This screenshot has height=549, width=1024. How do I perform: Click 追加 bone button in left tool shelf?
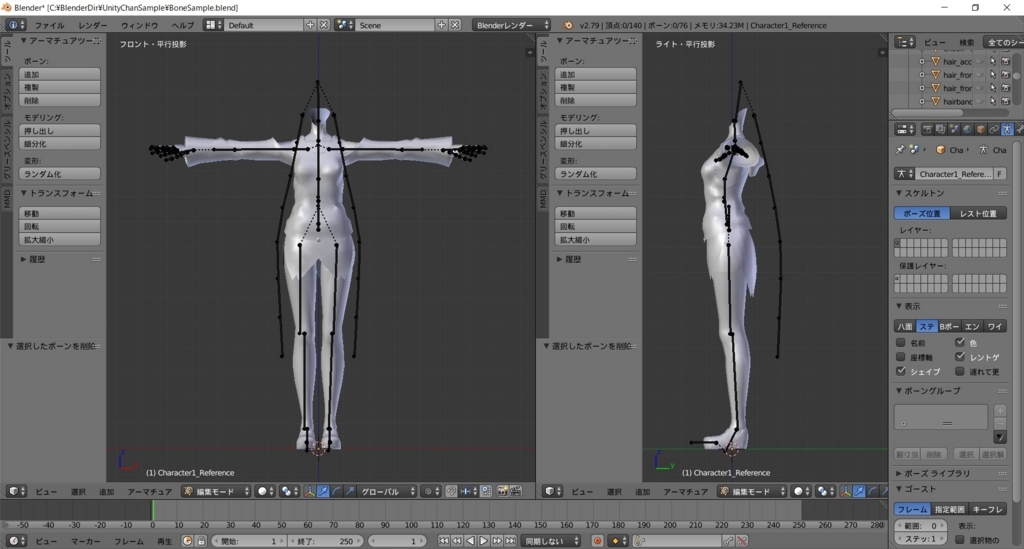(59, 74)
